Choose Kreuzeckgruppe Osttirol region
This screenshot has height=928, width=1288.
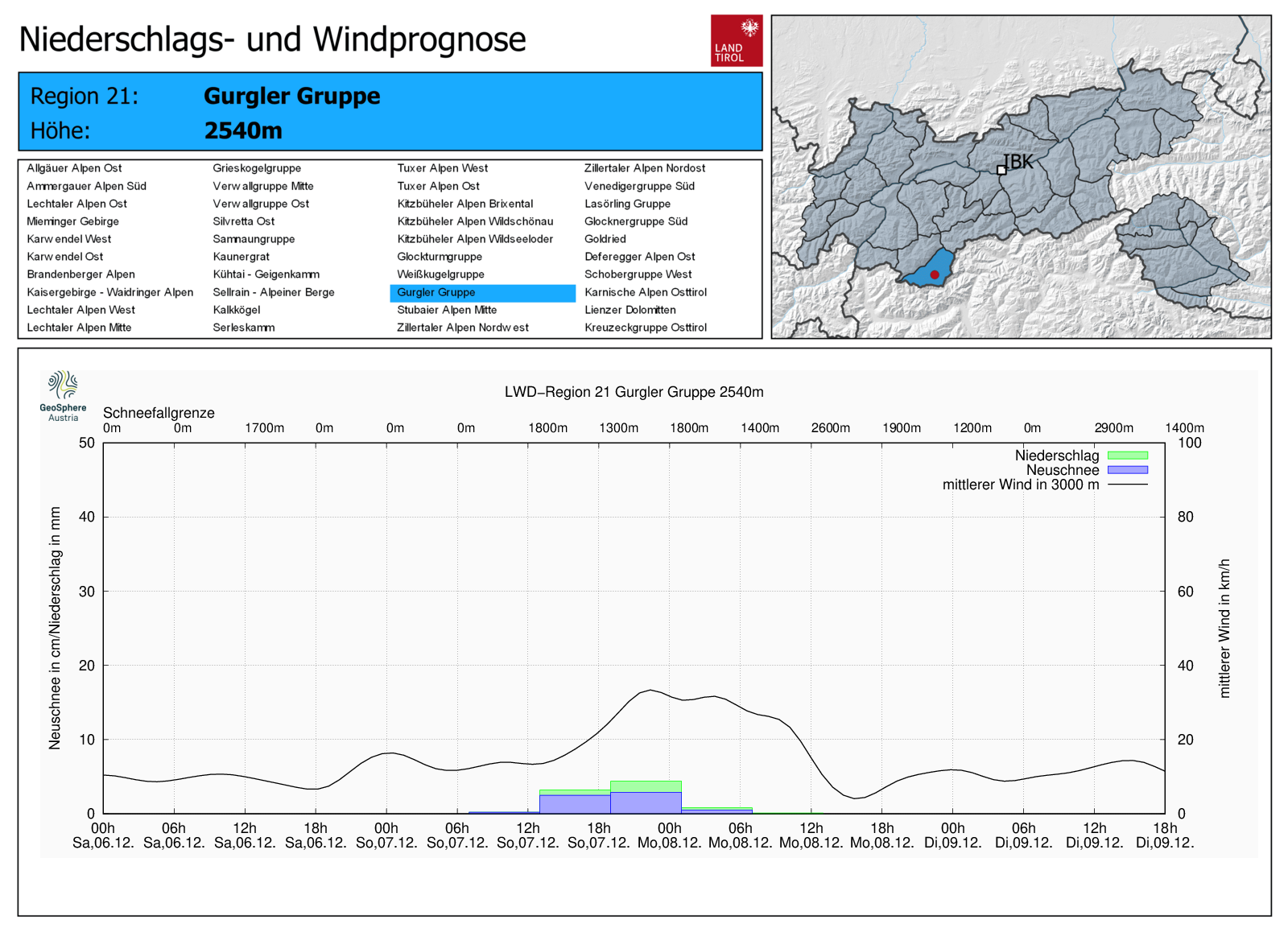[x=645, y=328]
